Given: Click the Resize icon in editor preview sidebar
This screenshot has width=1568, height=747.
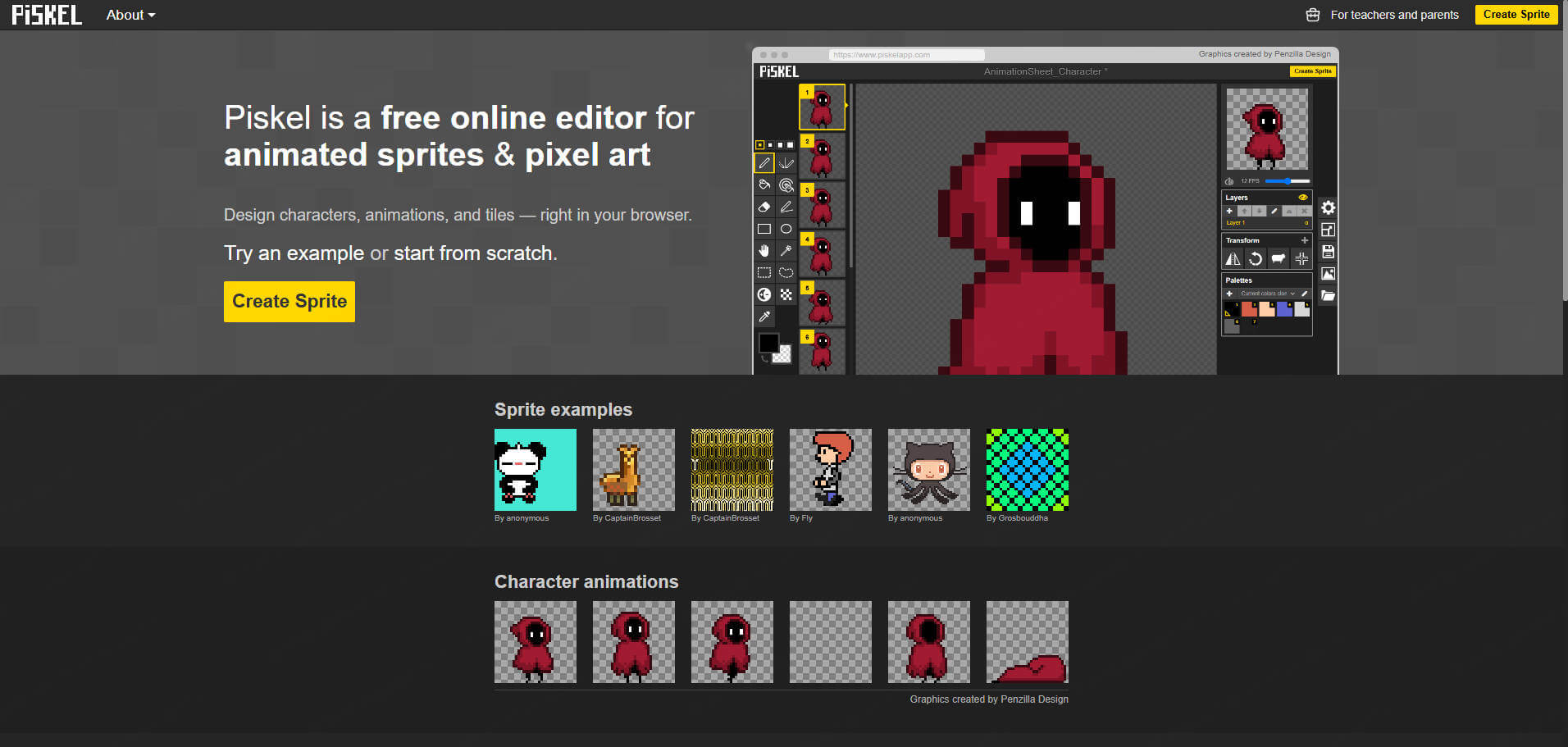Looking at the screenshot, I should 1329,230.
